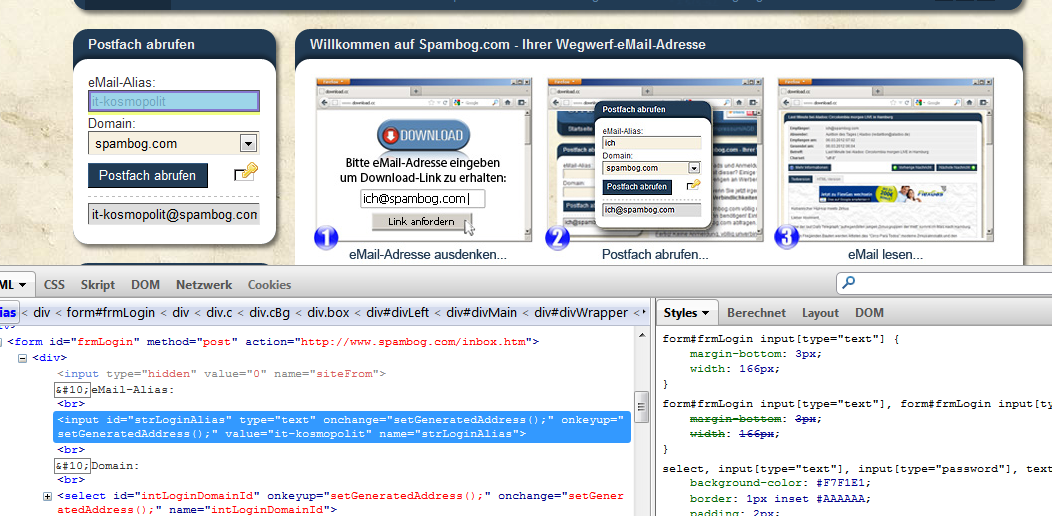Open the spambog.com Domain dropdown
The image size is (1052, 516).
248,144
